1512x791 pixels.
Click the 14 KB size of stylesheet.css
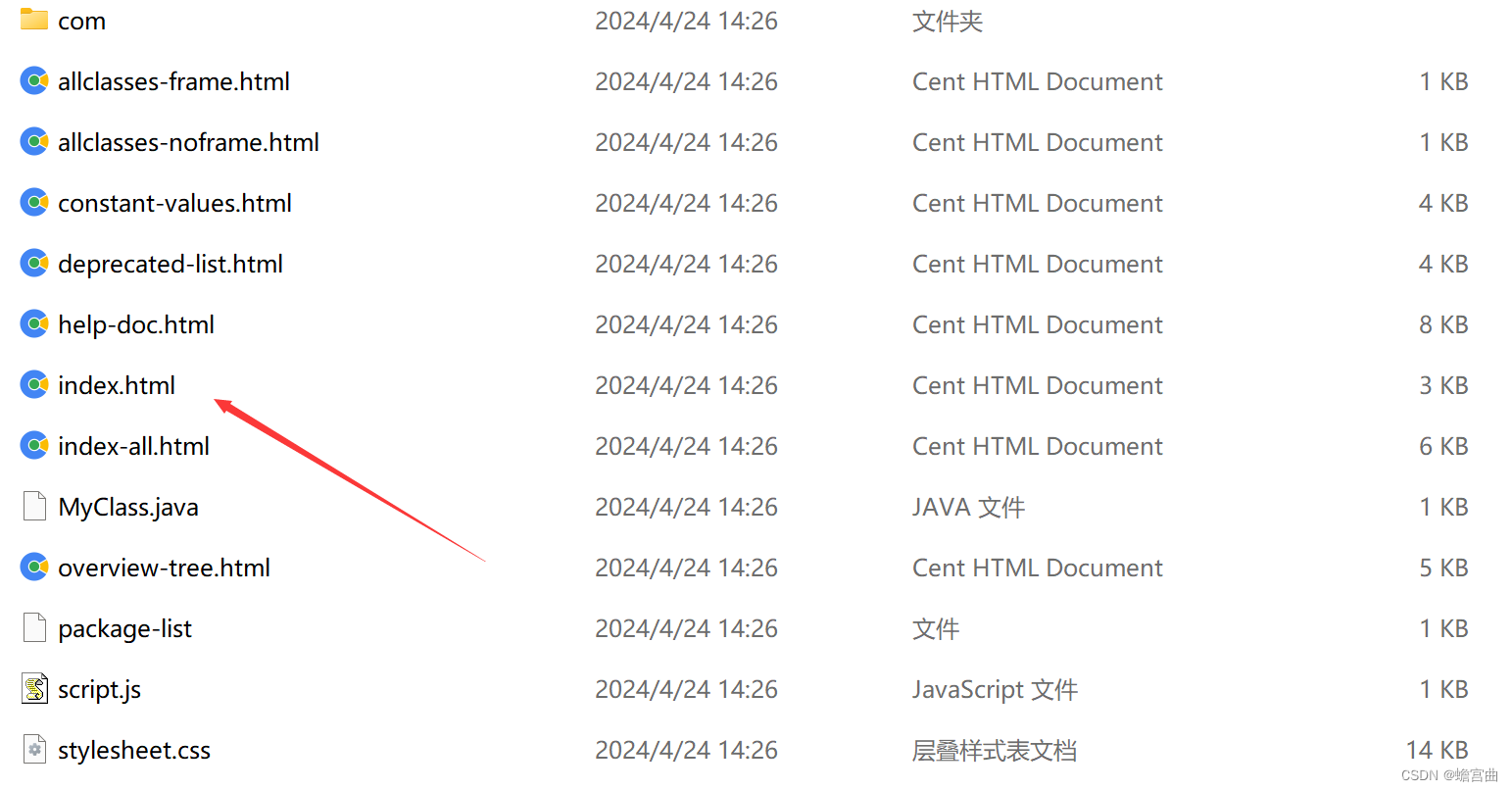[x=1437, y=750]
